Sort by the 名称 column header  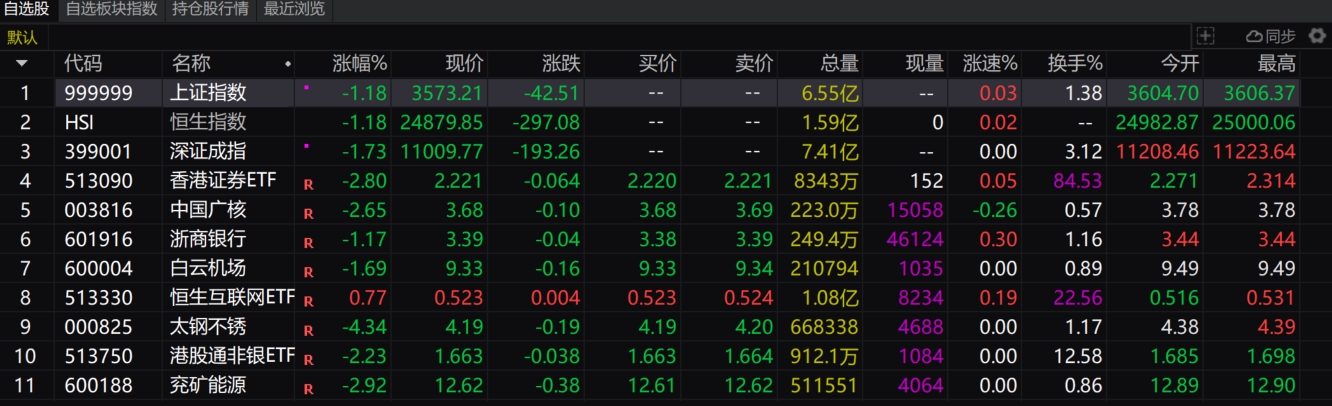point(191,64)
